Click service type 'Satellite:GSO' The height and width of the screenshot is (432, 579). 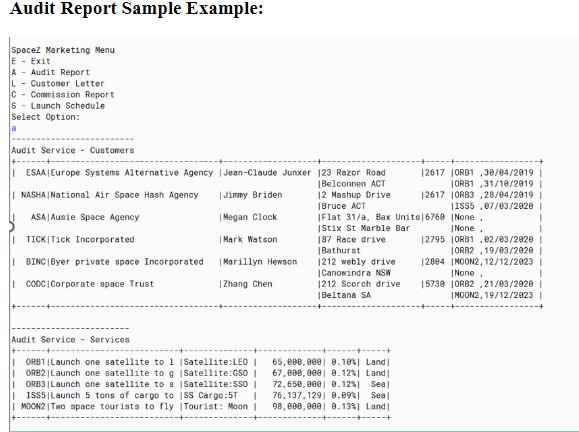tap(216, 373)
